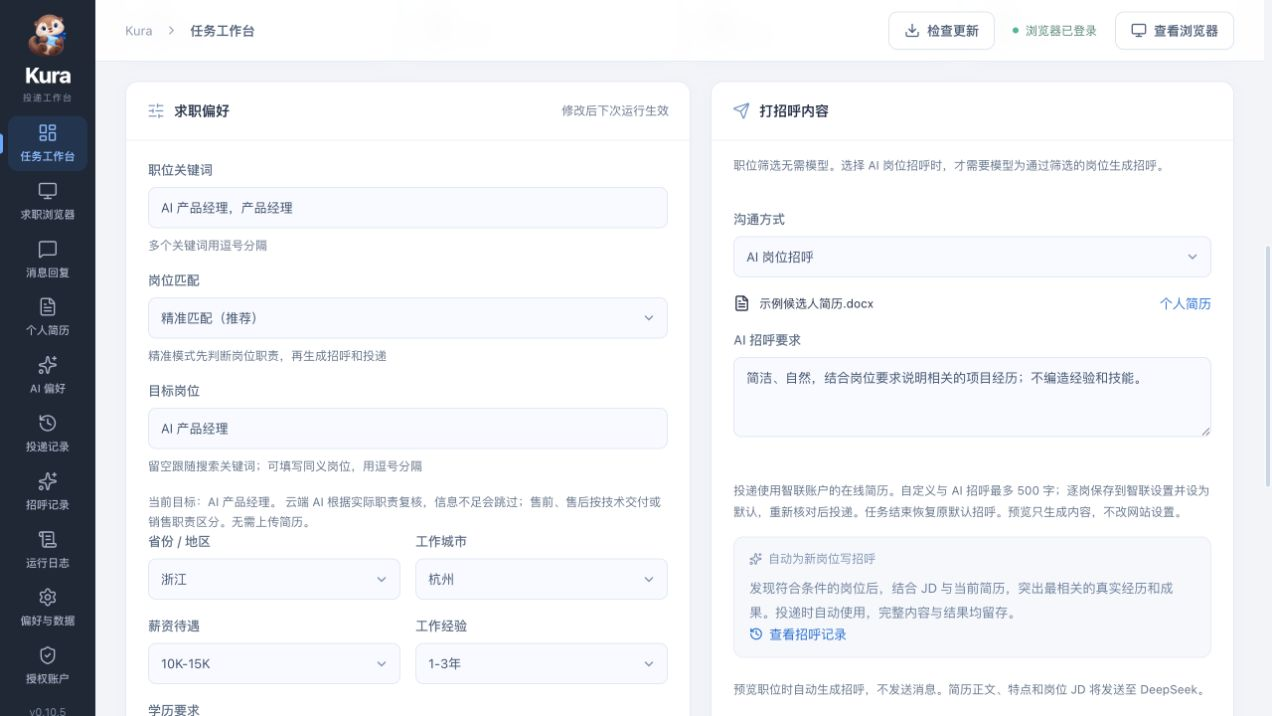The image size is (1272, 716).
Task: Click the 自动为新岗位写招呼 sparkle icon
Action: coord(755,559)
